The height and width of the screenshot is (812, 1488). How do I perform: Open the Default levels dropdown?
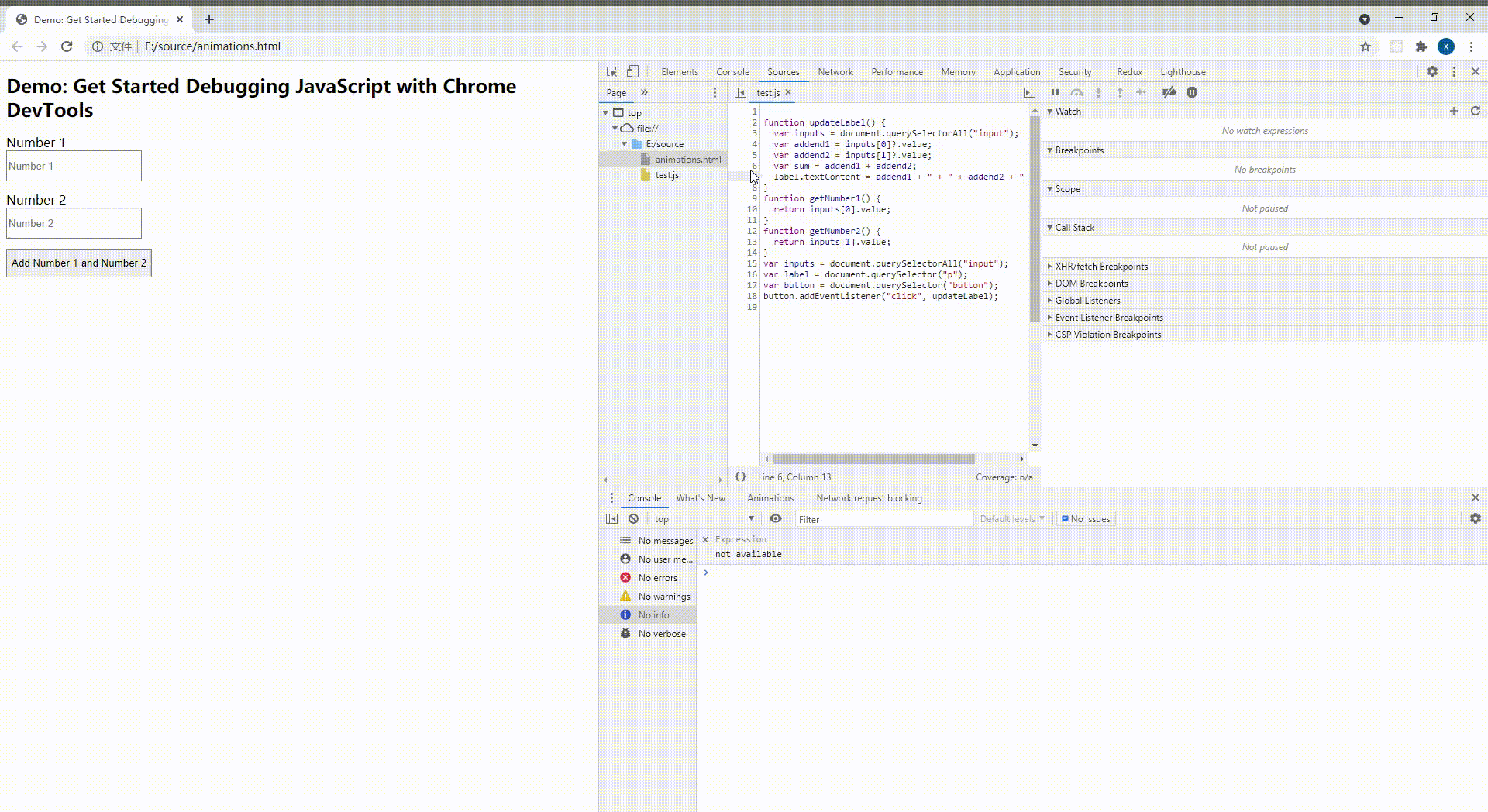tap(1012, 519)
